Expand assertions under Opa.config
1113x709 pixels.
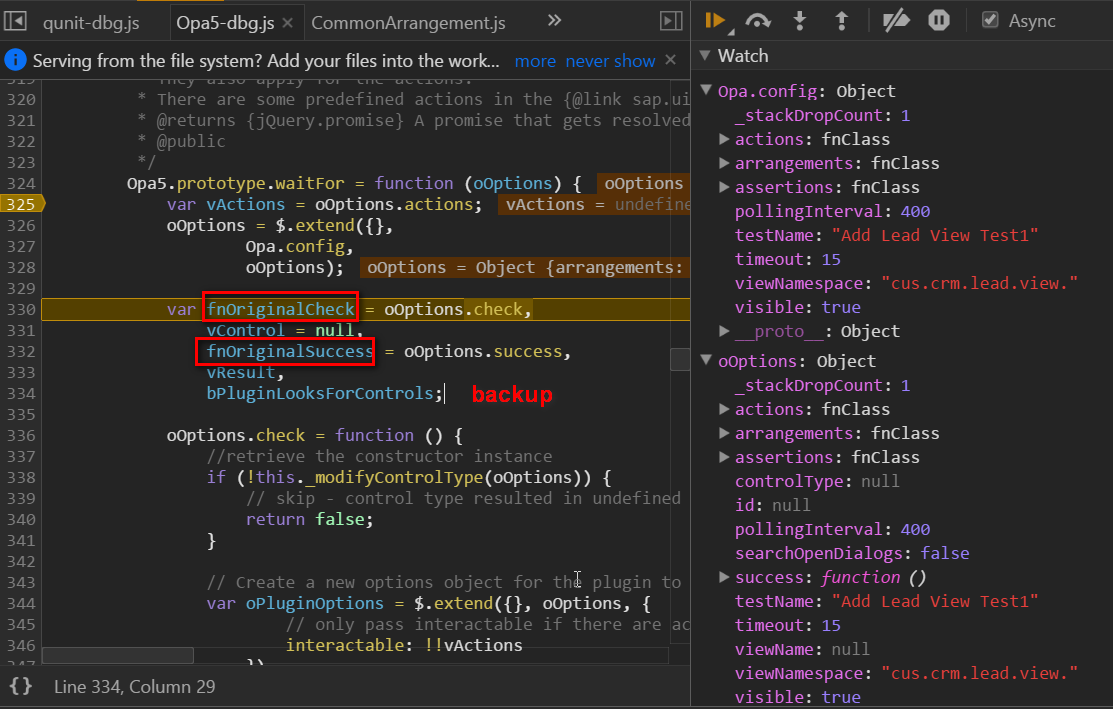click(x=724, y=187)
